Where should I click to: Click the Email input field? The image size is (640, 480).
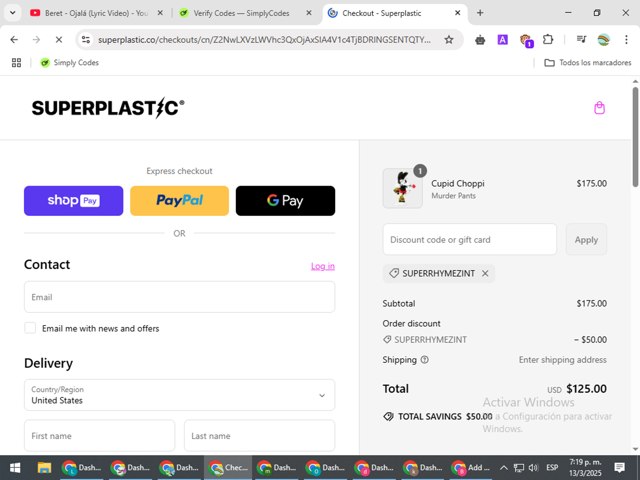click(180, 297)
